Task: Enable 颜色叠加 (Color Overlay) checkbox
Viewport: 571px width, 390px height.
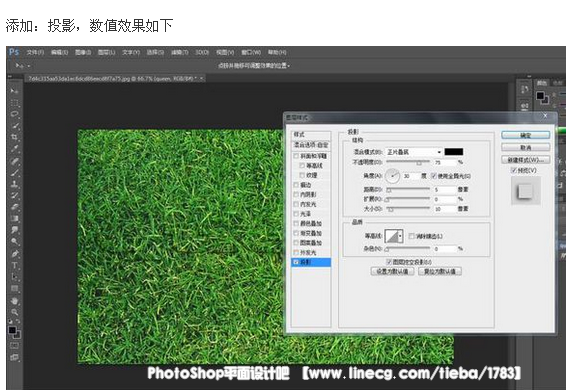Action: coord(296,223)
